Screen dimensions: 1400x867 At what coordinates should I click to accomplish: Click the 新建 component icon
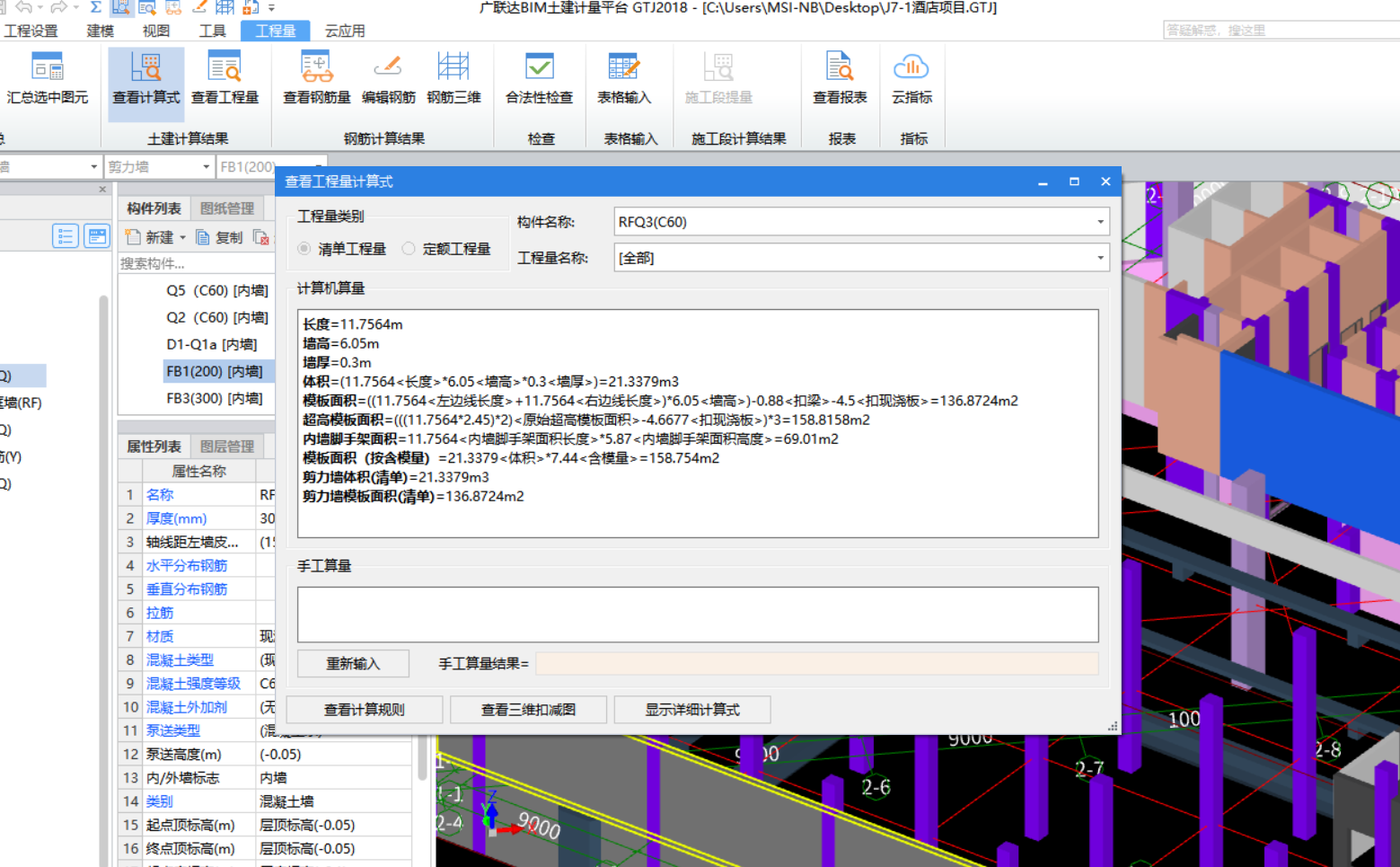pos(133,237)
